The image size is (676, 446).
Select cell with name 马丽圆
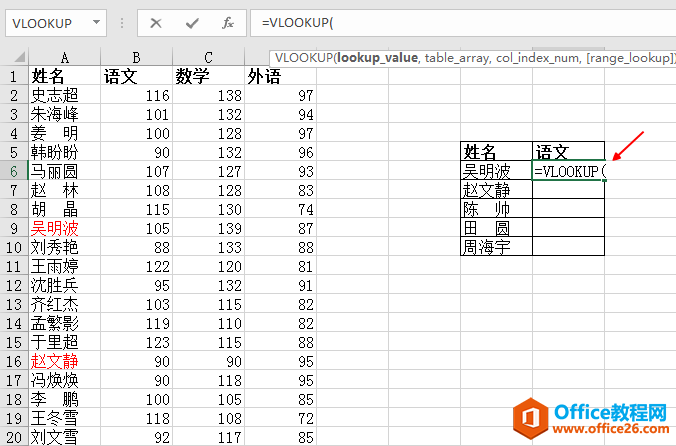click(x=65, y=171)
